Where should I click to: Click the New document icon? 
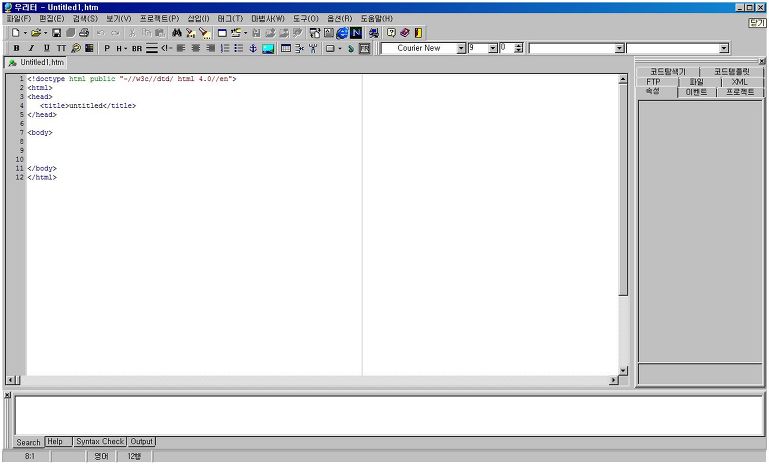click(14, 33)
